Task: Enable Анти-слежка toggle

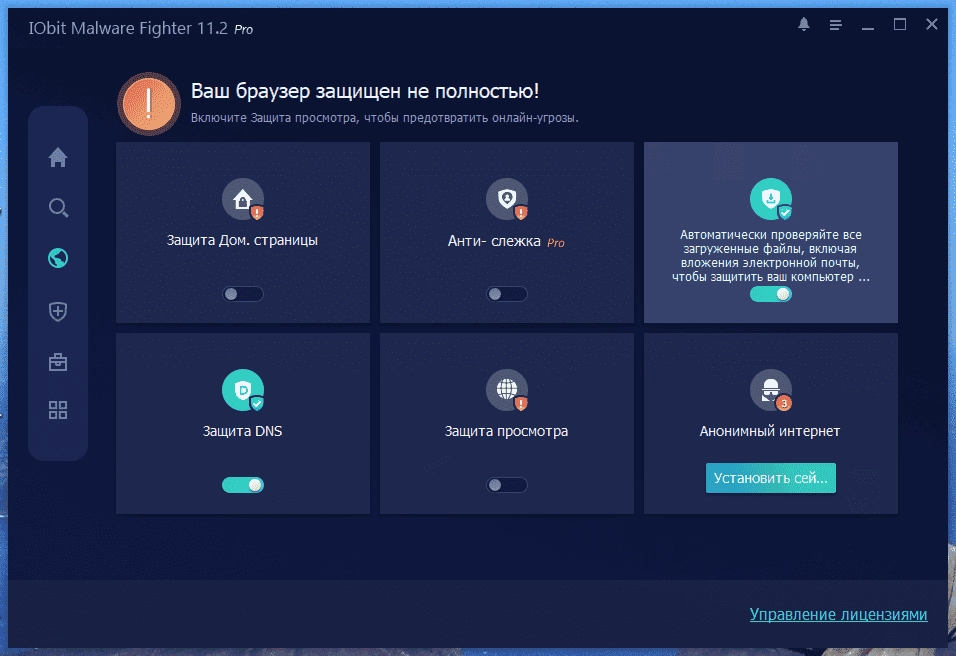Action: 507,294
